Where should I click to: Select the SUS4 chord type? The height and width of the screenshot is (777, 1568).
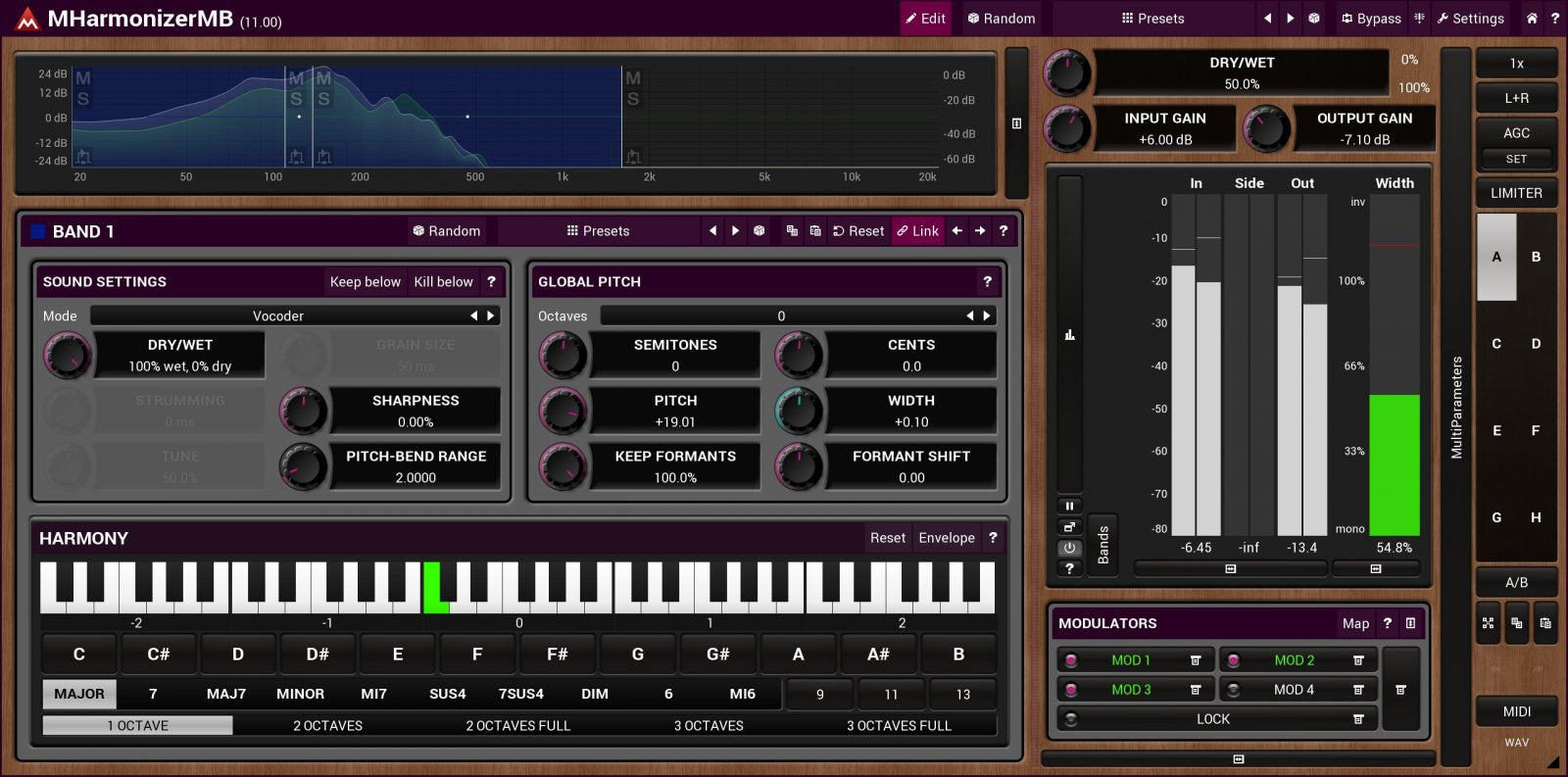(x=448, y=694)
